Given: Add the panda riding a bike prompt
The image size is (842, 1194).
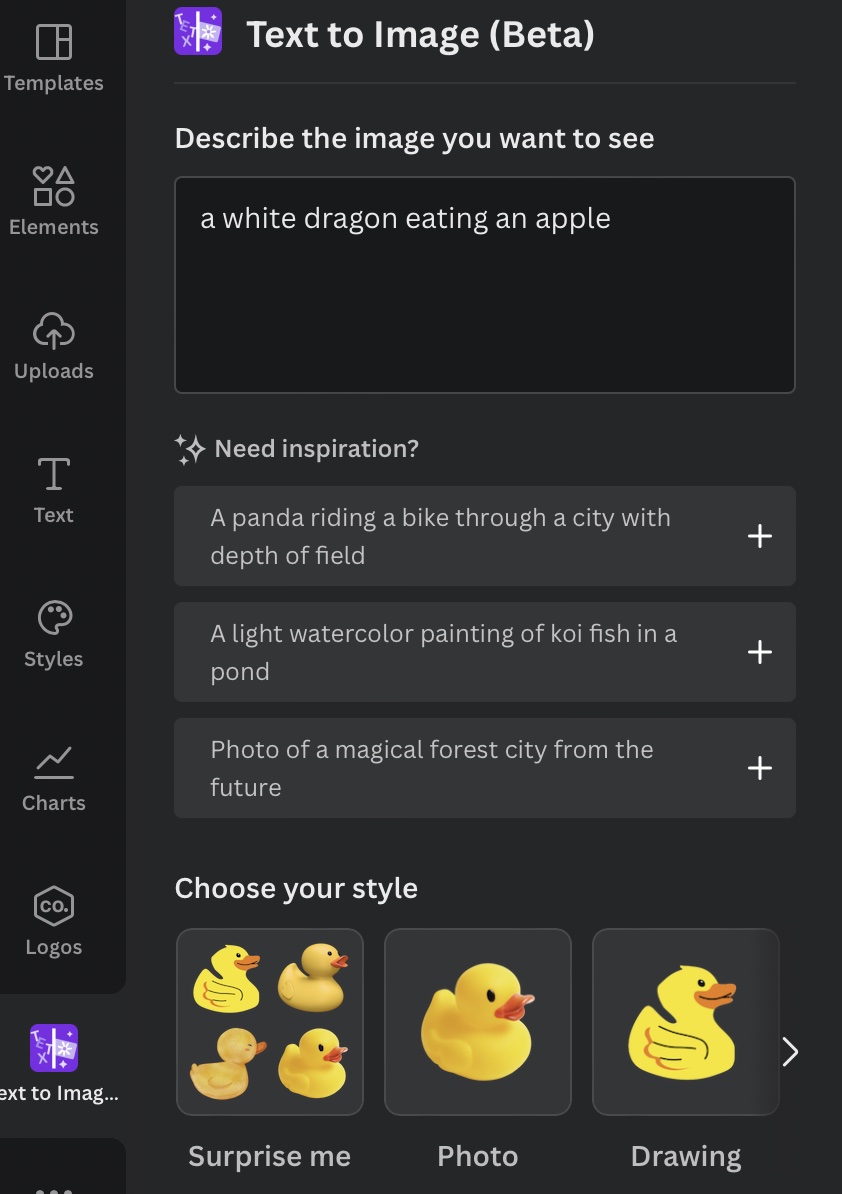Looking at the screenshot, I should coord(760,536).
